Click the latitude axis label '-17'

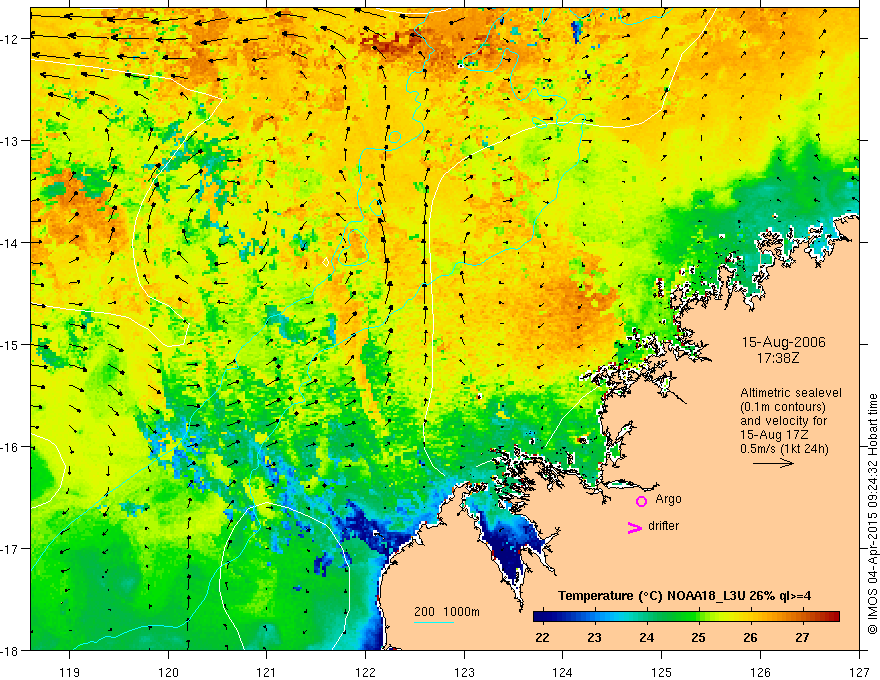tap(11, 549)
